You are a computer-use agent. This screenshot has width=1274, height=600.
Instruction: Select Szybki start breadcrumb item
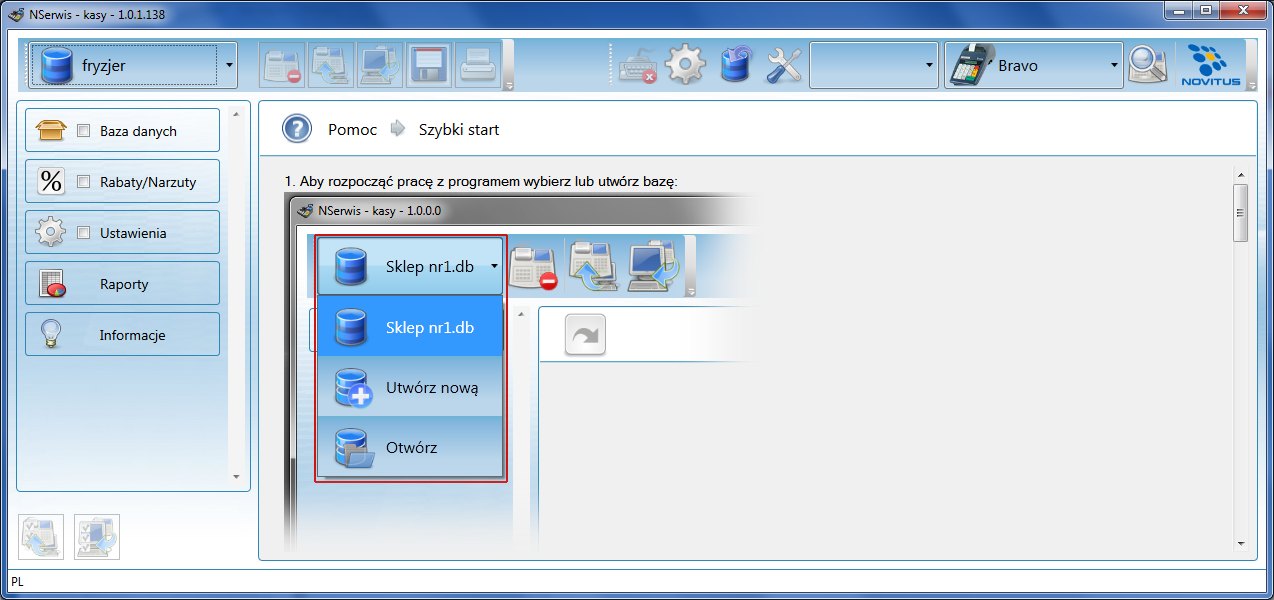click(459, 130)
